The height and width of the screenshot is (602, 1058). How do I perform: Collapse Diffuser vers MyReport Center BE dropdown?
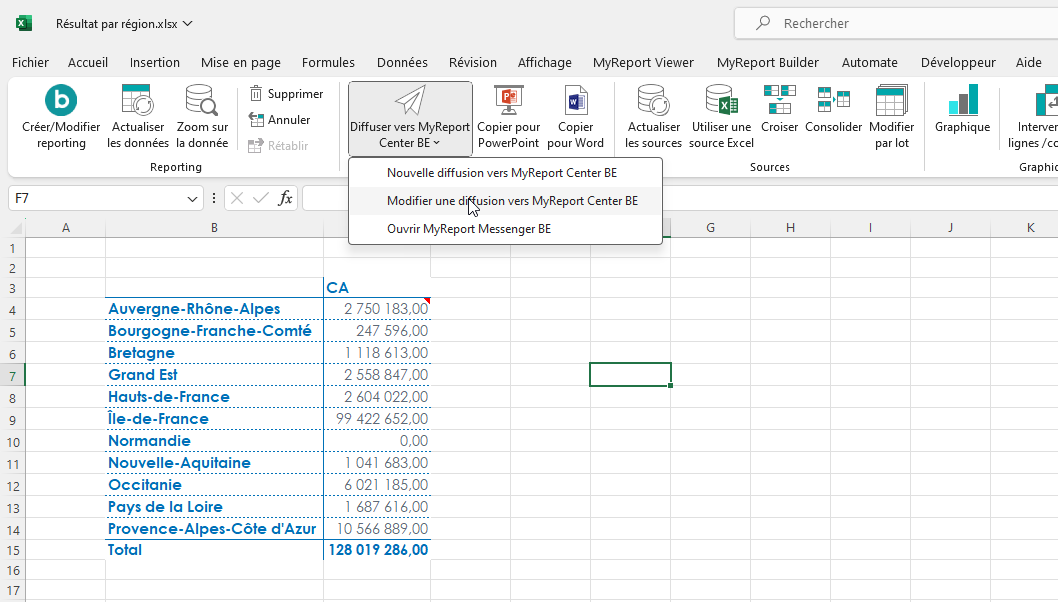410,118
